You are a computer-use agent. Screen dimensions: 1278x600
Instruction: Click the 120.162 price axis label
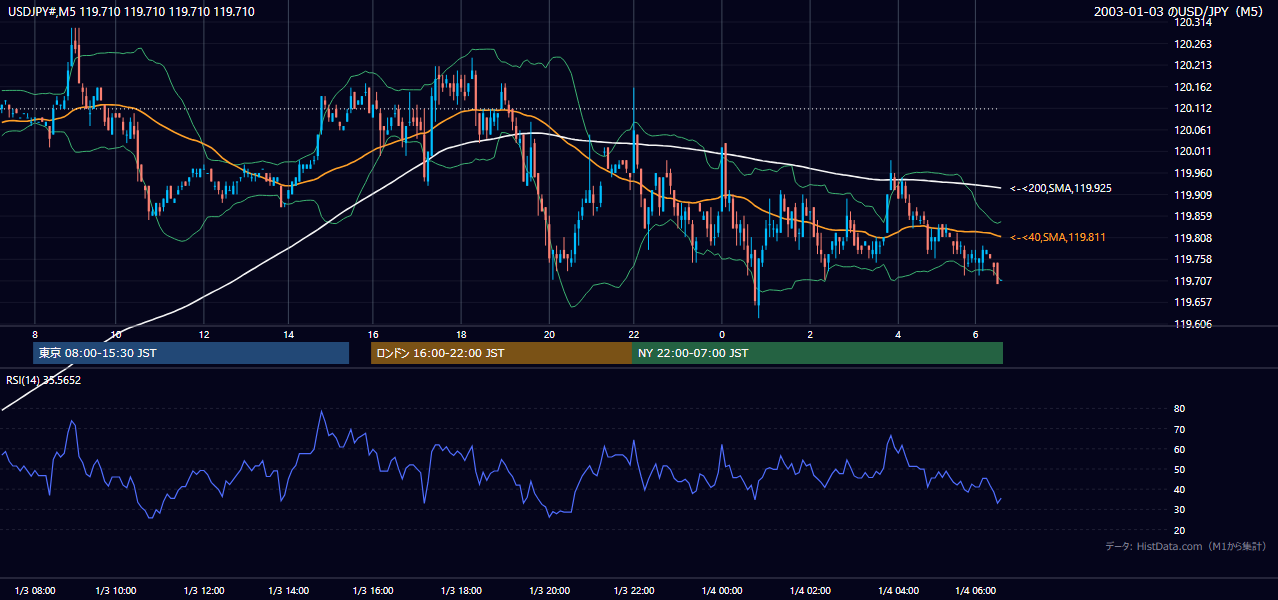(x=1194, y=87)
